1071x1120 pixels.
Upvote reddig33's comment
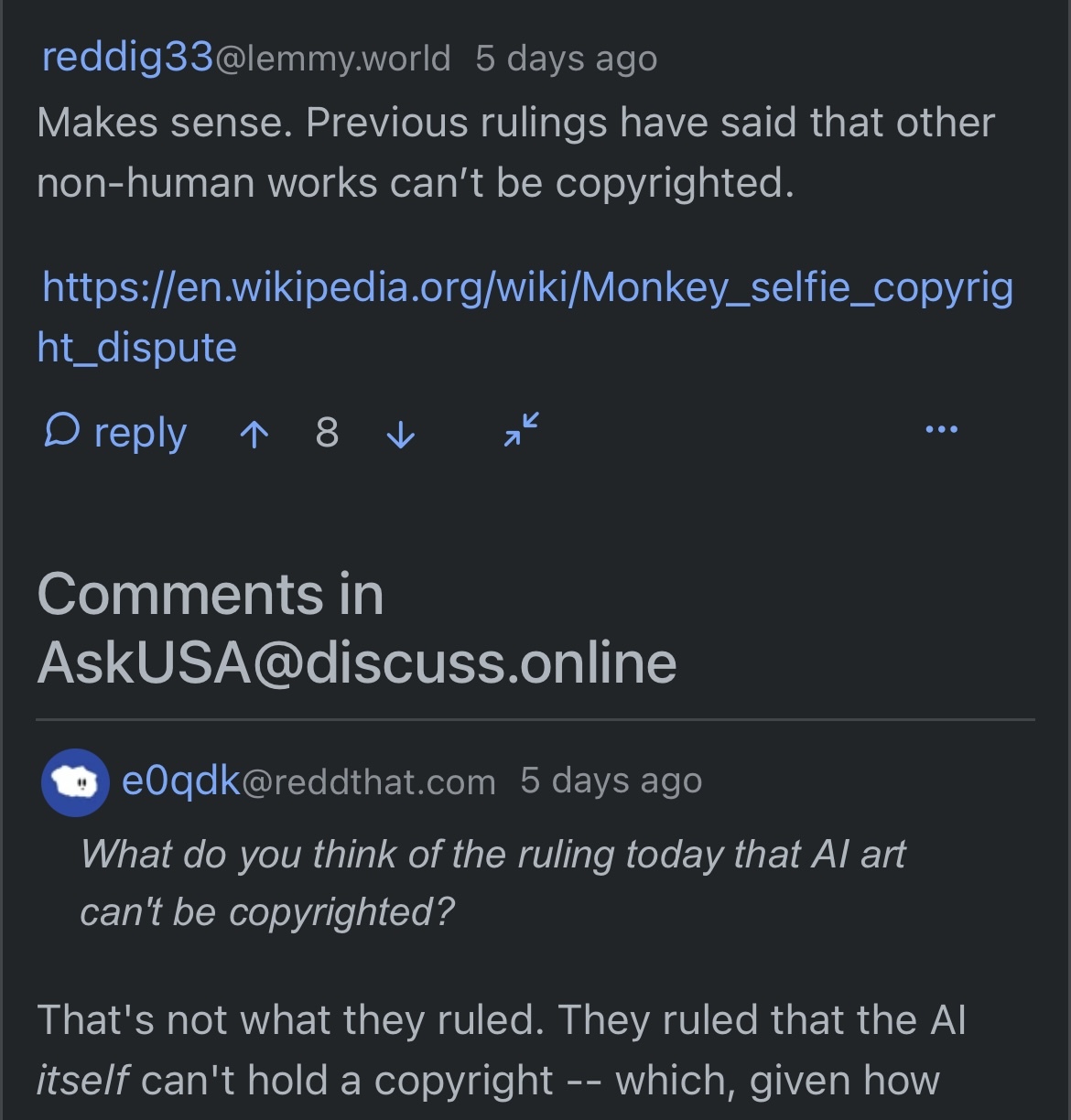tap(254, 434)
